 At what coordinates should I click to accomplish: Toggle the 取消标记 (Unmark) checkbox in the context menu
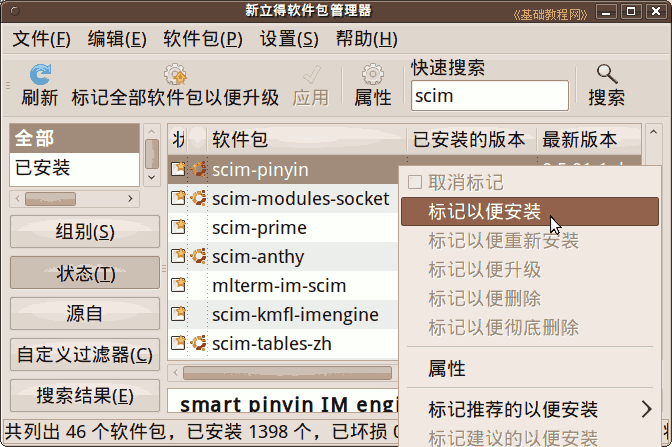(415, 182)
